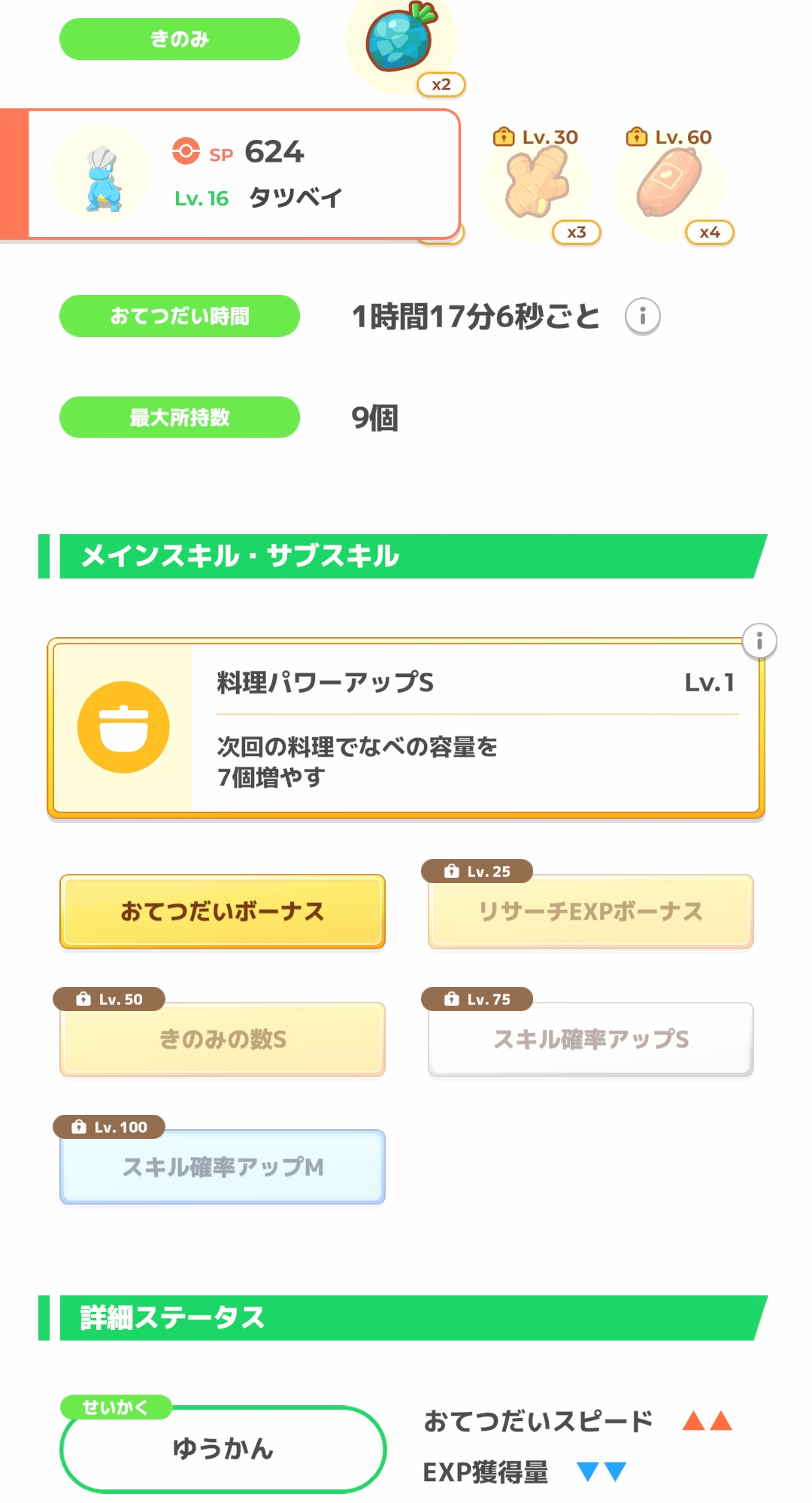Open the helping time info icon
This screenshot has width=812, height=1503.
point(642,316)
